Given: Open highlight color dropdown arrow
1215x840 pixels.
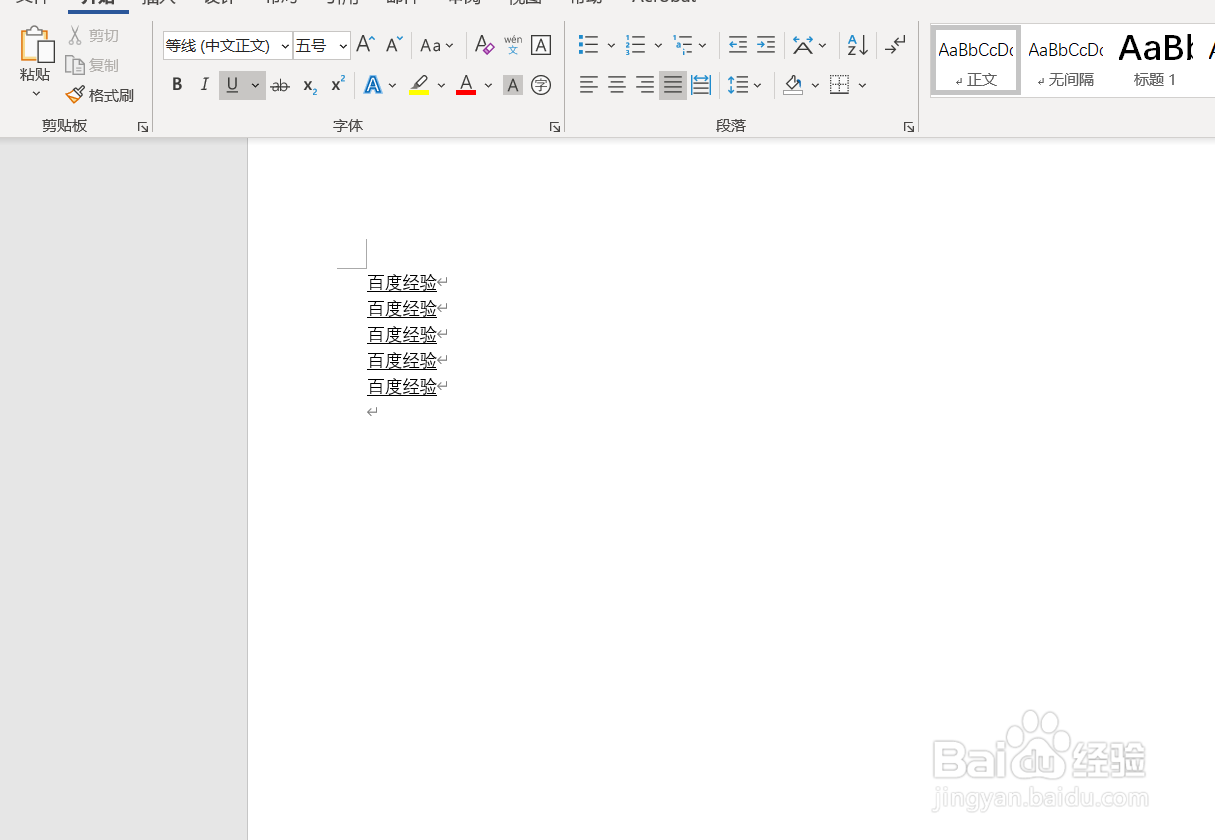Looking at the screenshot, I should click(x=441, y=85).
